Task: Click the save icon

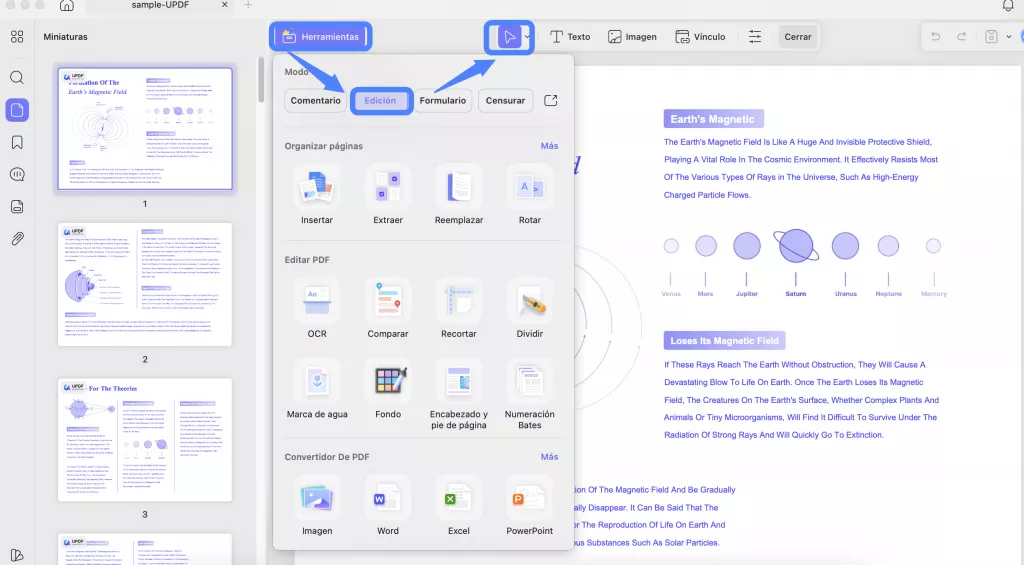Action: [x=991, y=37]
